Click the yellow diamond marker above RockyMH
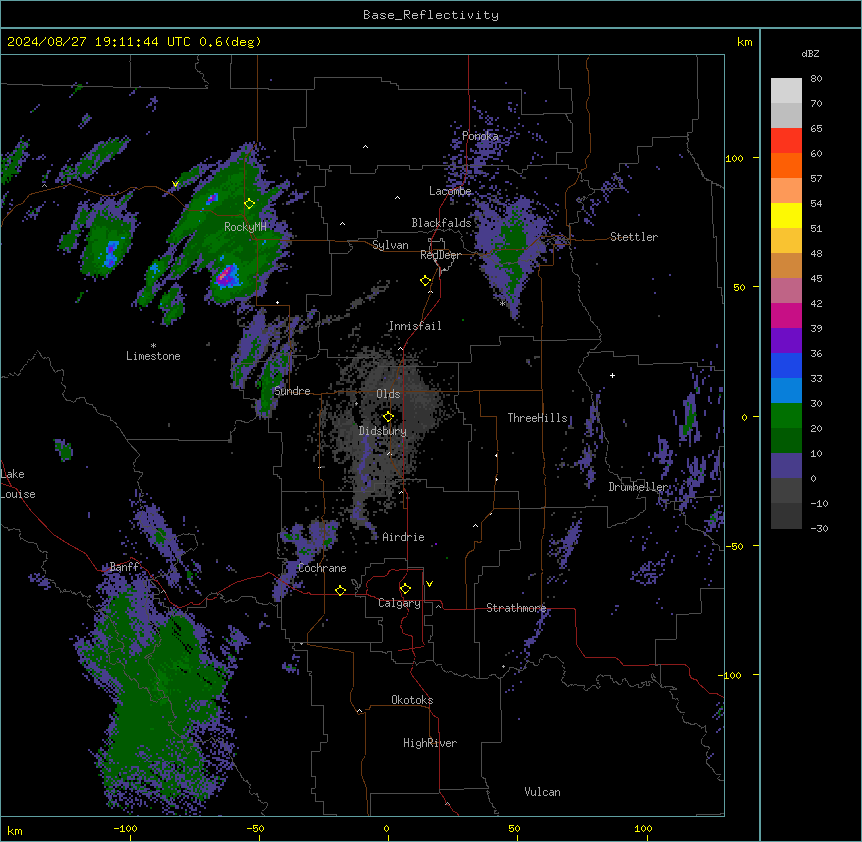 [x=249, y=204]
